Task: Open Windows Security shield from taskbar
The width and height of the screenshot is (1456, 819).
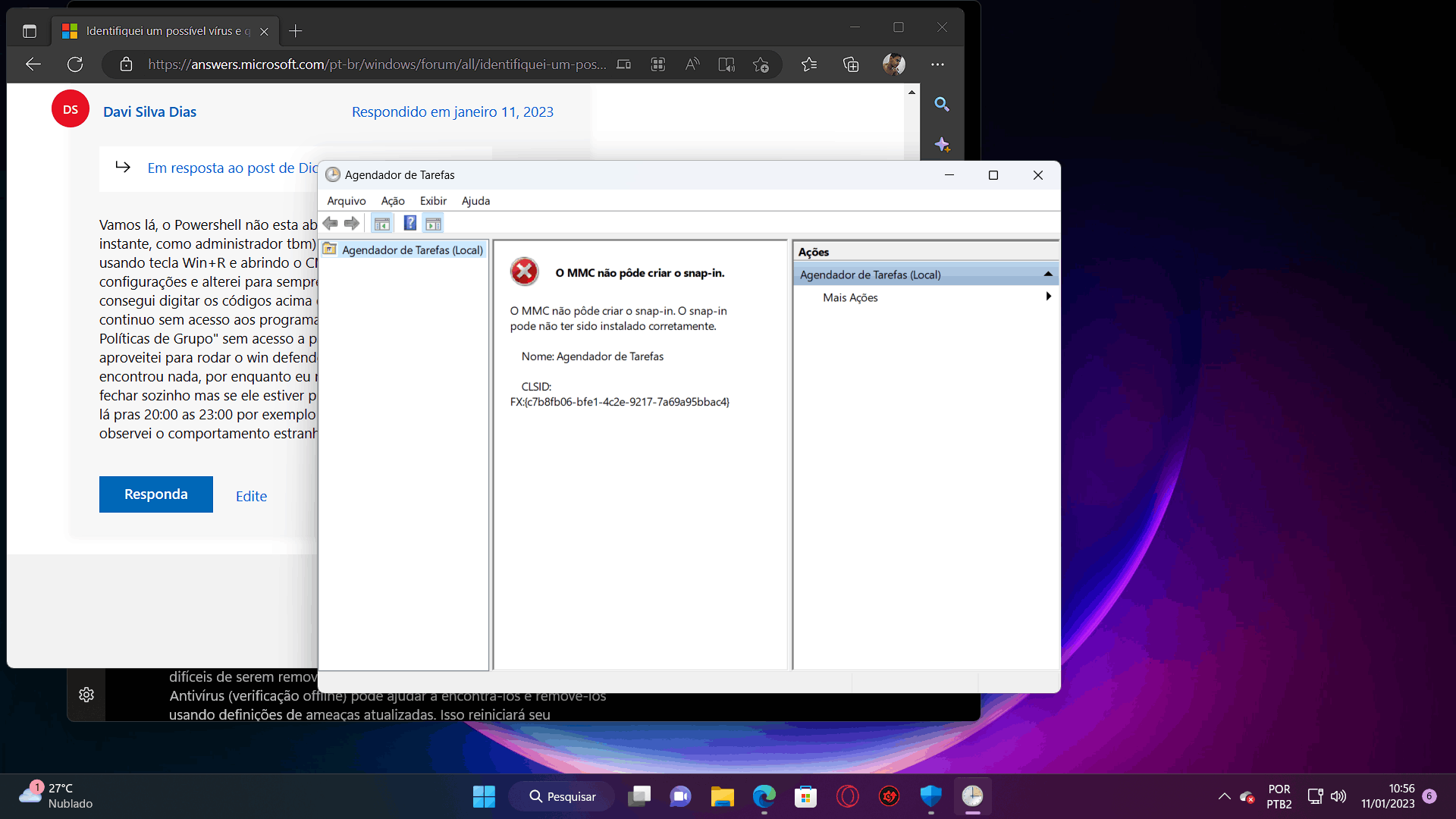Action: [930, 796]
